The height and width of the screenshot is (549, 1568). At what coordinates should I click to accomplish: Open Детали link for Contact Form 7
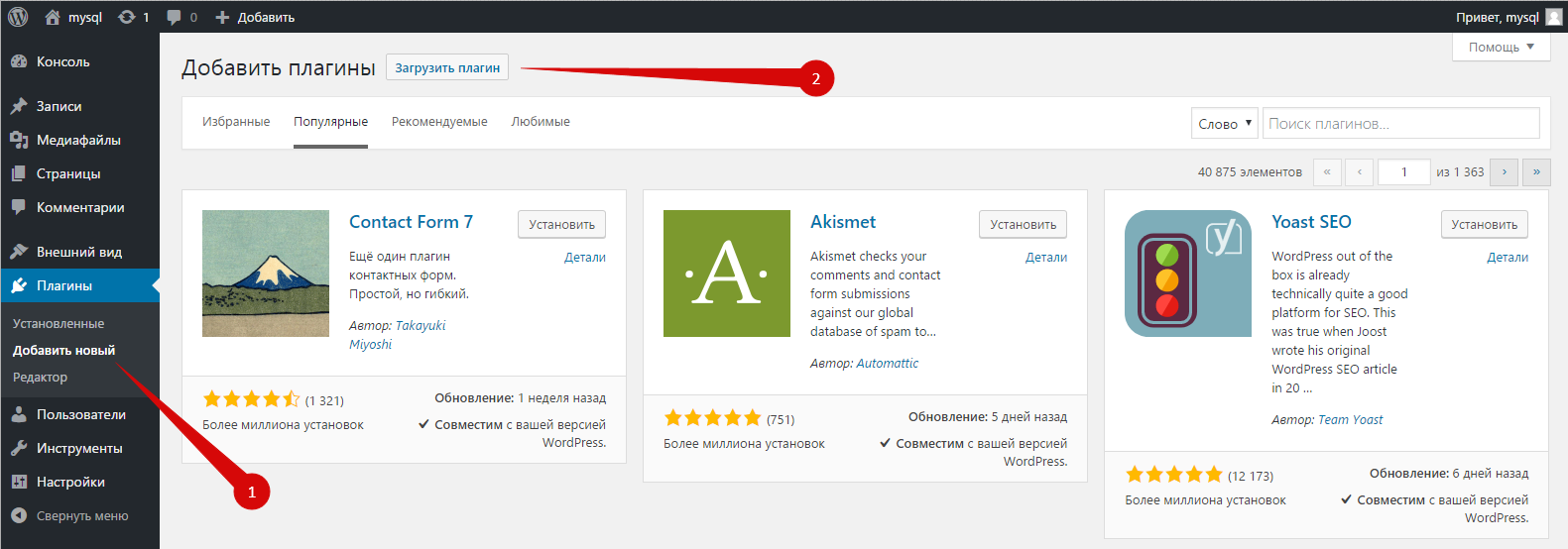click(585, 257)
